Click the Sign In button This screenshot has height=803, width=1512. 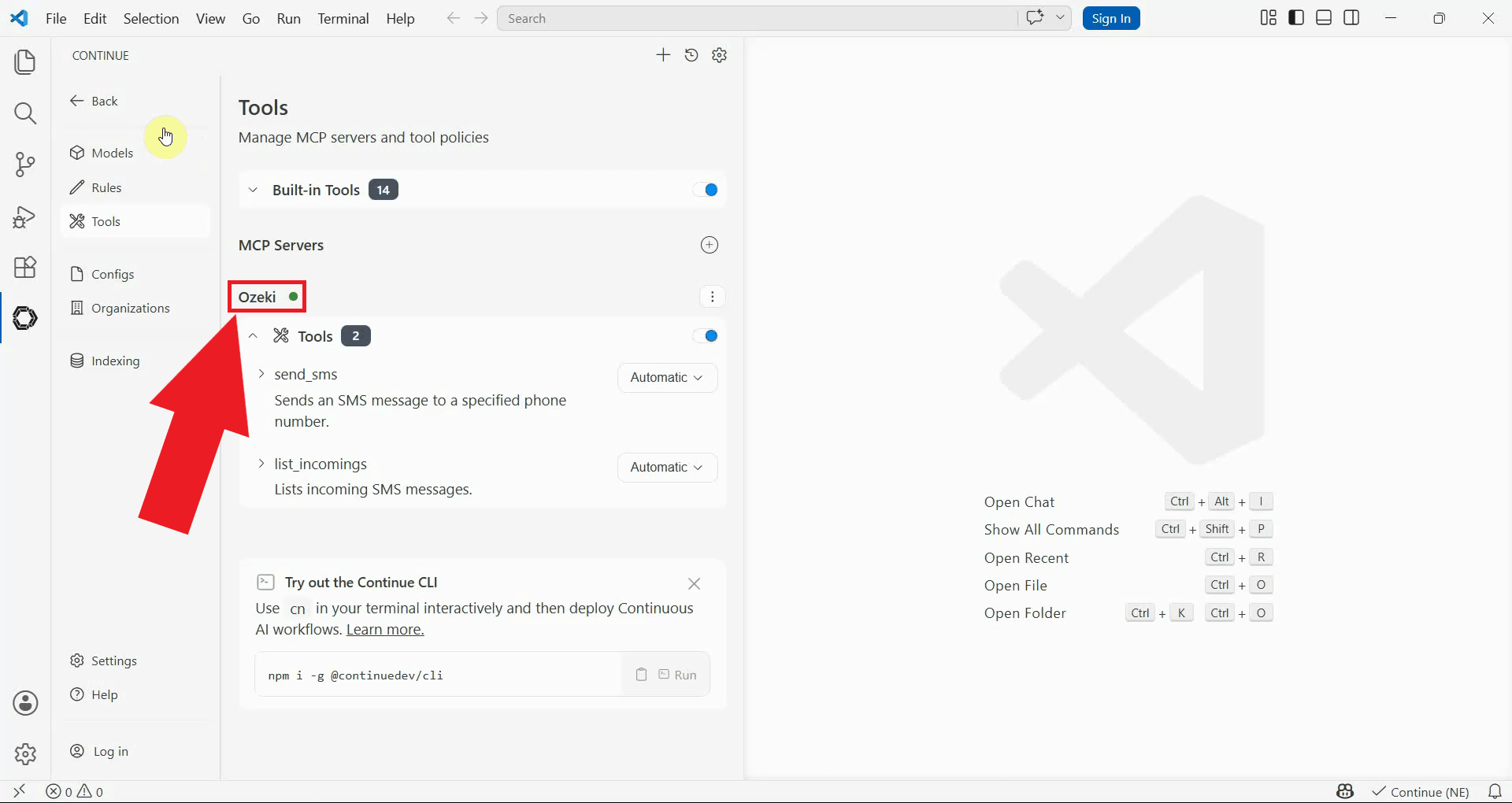(x=1111, y=18)
